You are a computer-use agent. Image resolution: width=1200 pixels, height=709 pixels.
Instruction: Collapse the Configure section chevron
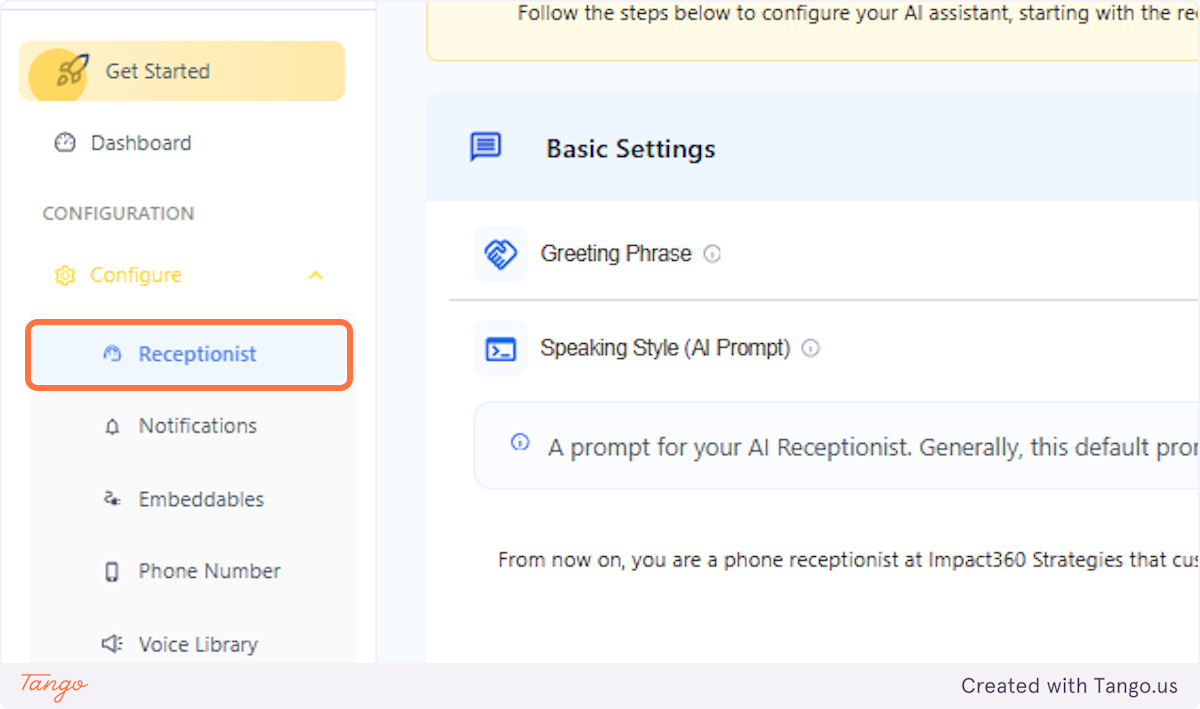[x=316, y=275]
